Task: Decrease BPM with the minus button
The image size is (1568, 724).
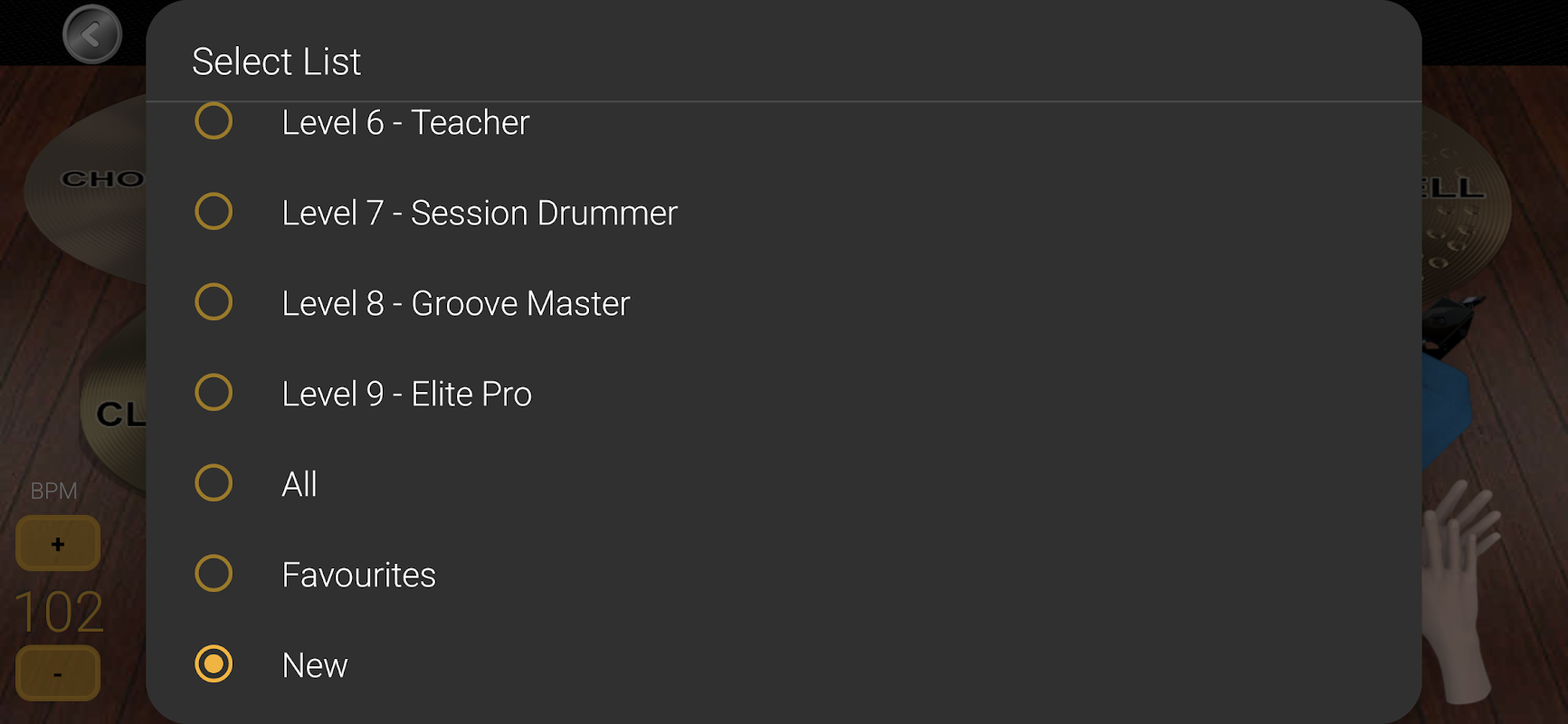Action: point(58,673)
